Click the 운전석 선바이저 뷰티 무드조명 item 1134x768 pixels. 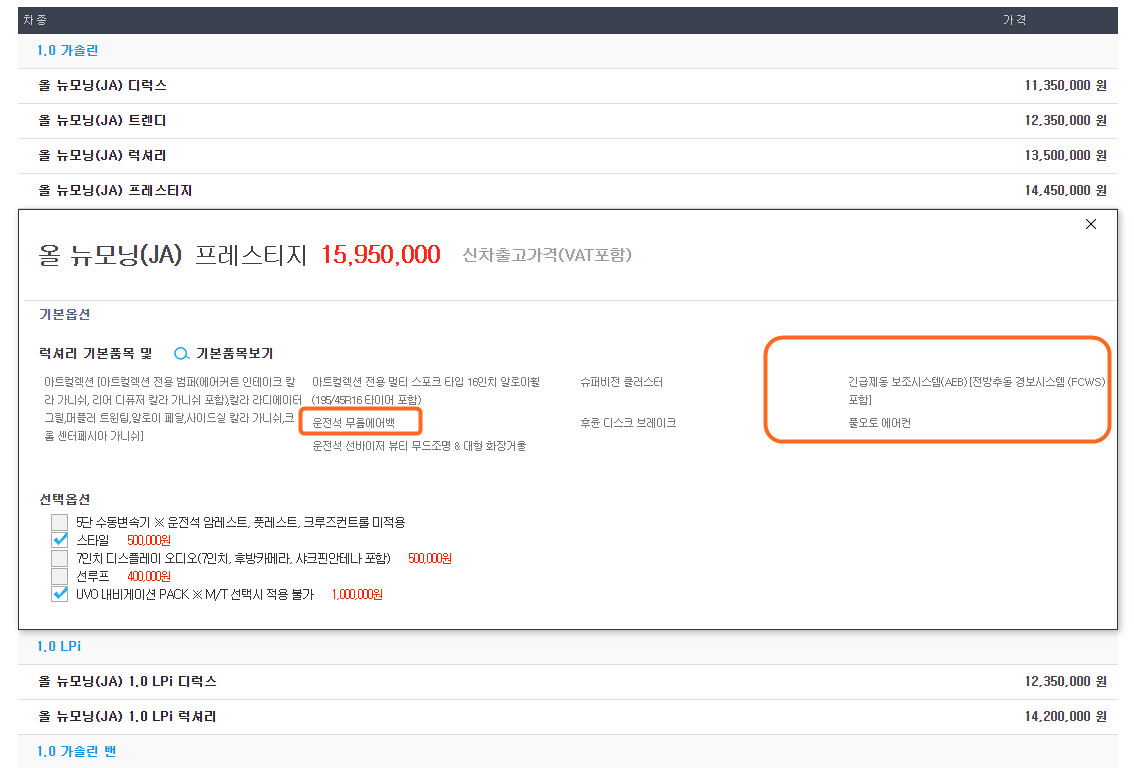(419, 446)
